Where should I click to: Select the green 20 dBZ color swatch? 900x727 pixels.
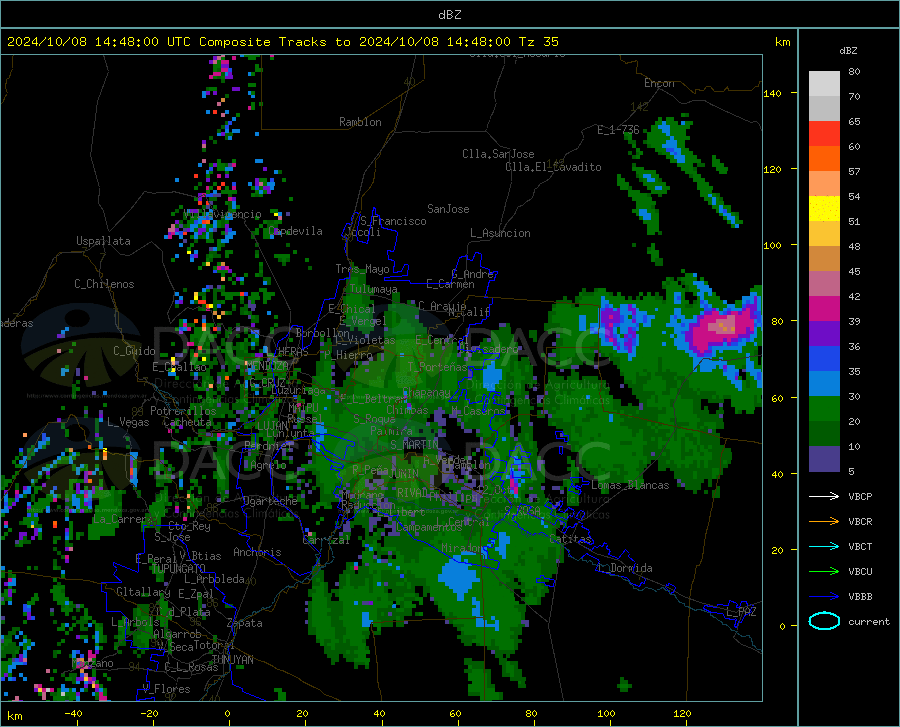tap(824, 409)
